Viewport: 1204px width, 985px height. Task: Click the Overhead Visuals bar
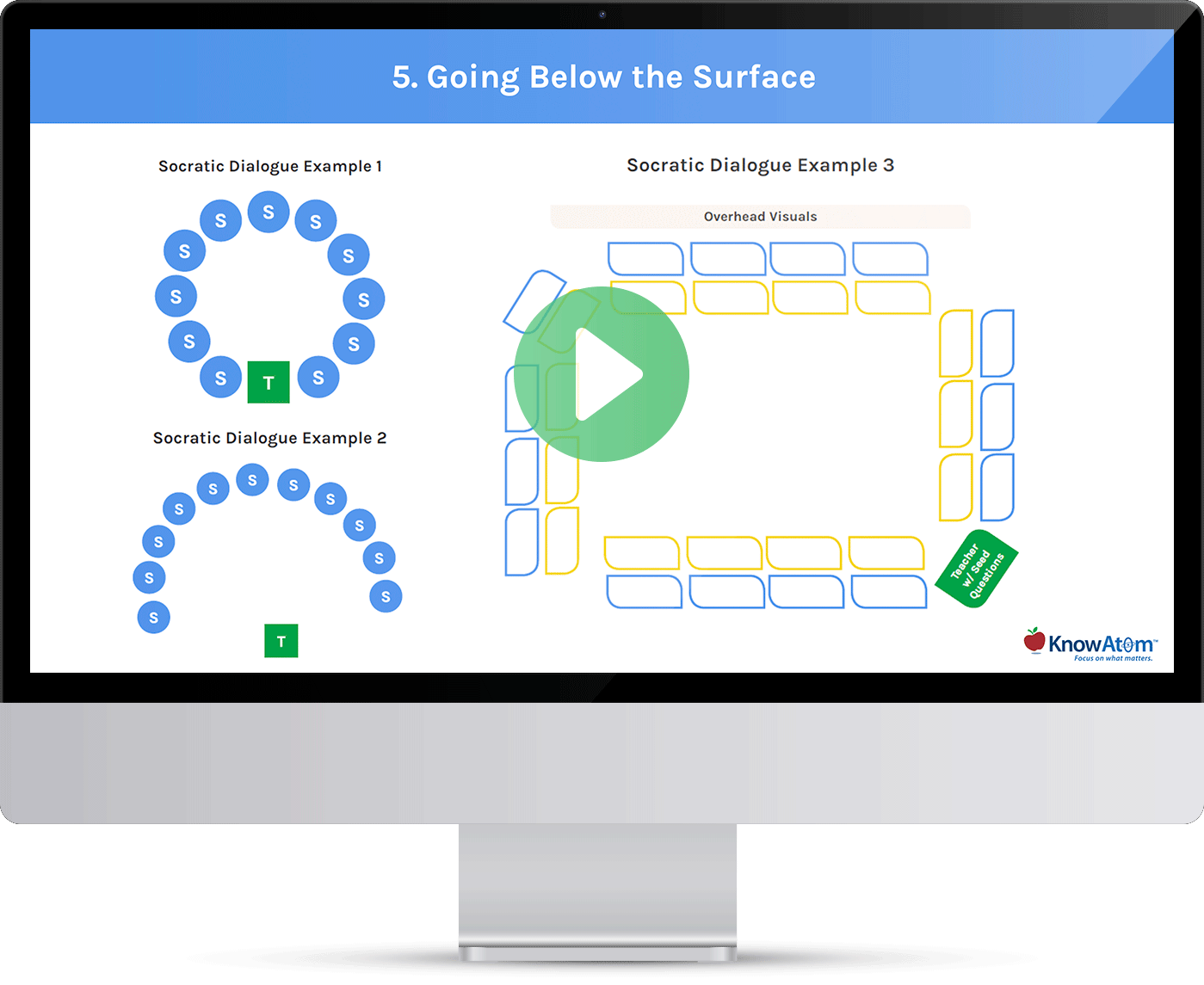coord(761,217)
